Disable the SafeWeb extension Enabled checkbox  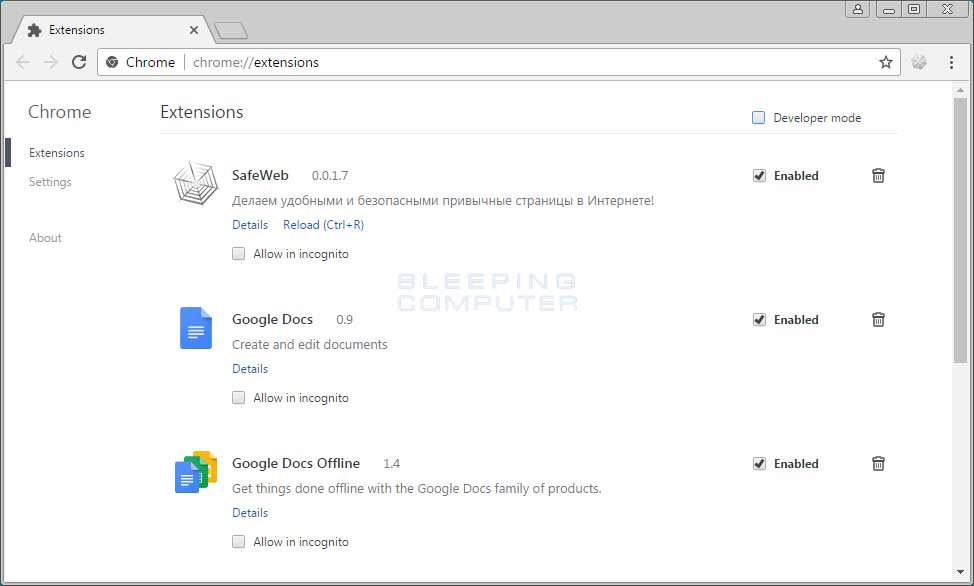click(x=759, y=176)
